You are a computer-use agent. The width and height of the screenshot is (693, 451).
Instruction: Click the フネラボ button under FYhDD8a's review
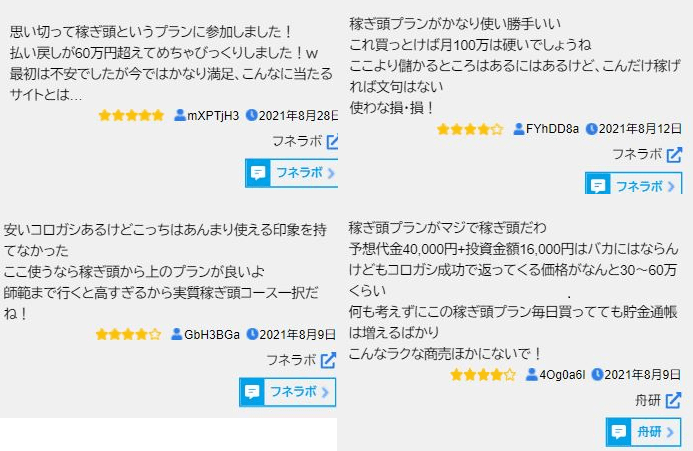(633, 185)
